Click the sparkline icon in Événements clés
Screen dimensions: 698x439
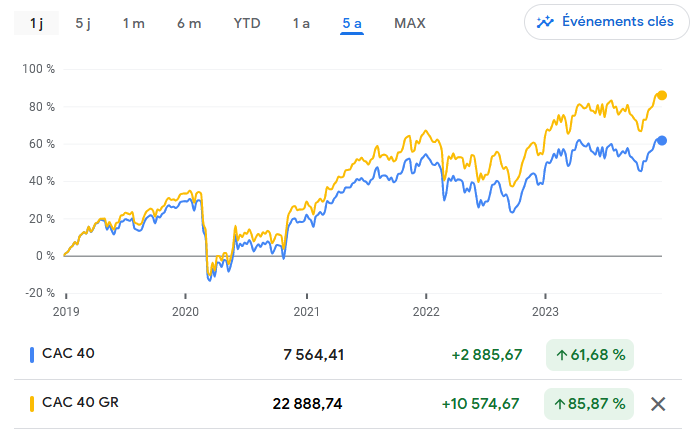tap(546, 22)
